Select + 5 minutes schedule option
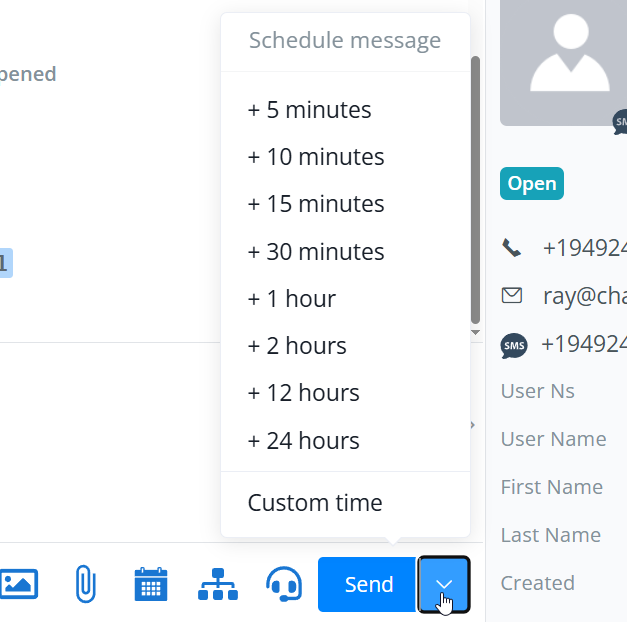The height and width of the screenshot is (622, 627). point(310,110)
